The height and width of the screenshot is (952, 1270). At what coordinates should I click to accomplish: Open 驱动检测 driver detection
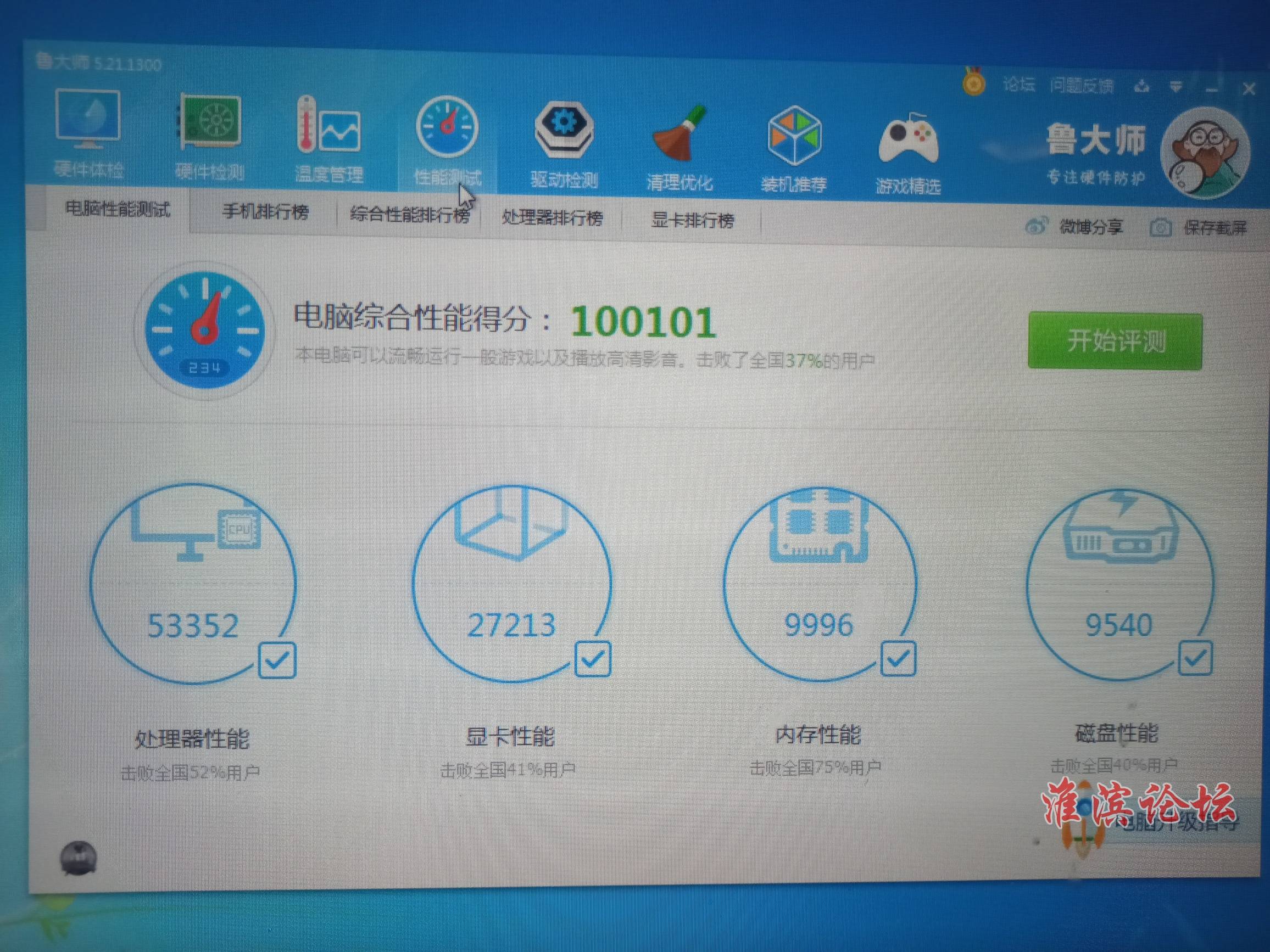(564, 145)
